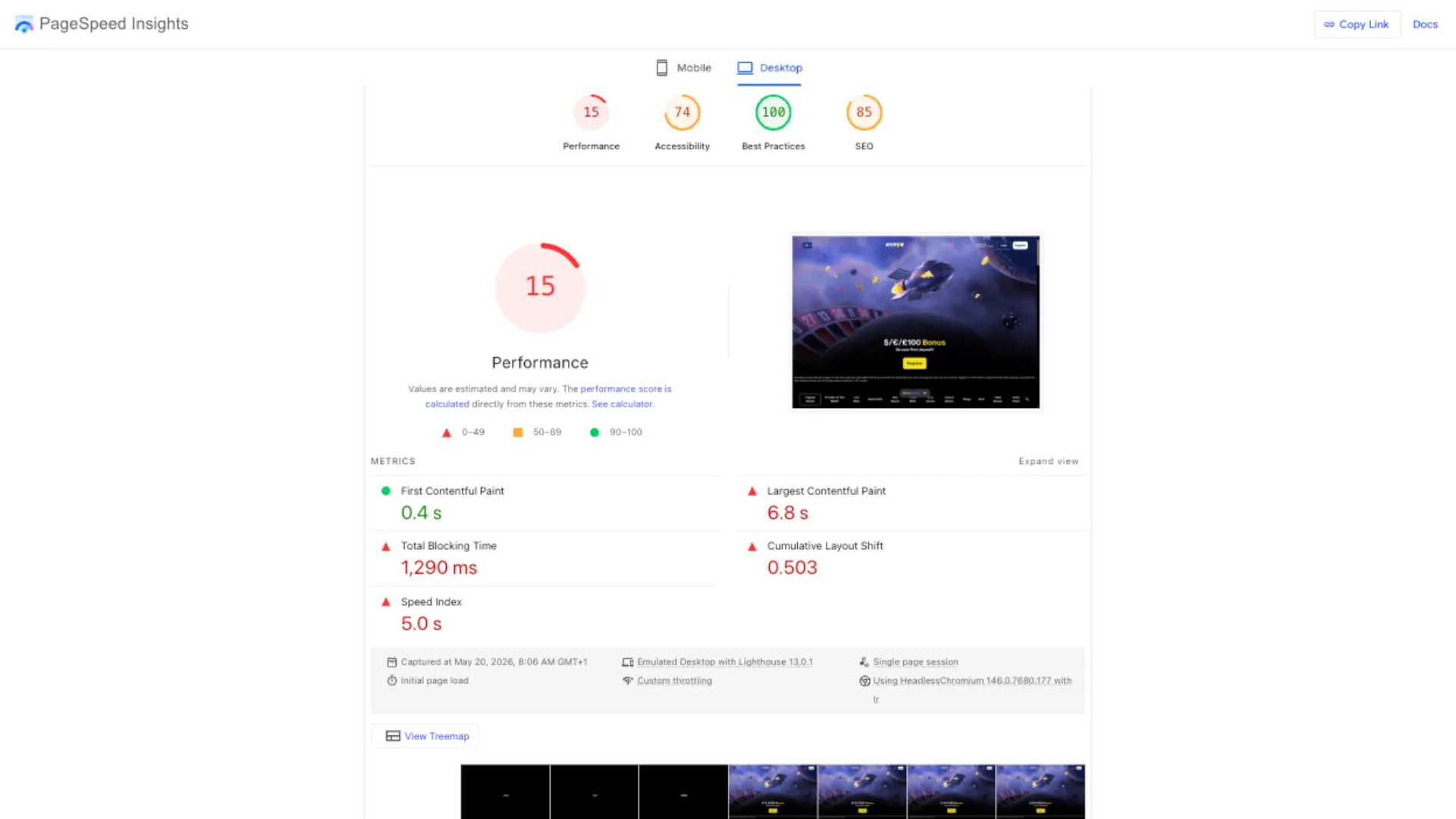The image size is (1456, 819).
Task: Jump to Accessibility score gauge 74
Action: pos(682,112)
